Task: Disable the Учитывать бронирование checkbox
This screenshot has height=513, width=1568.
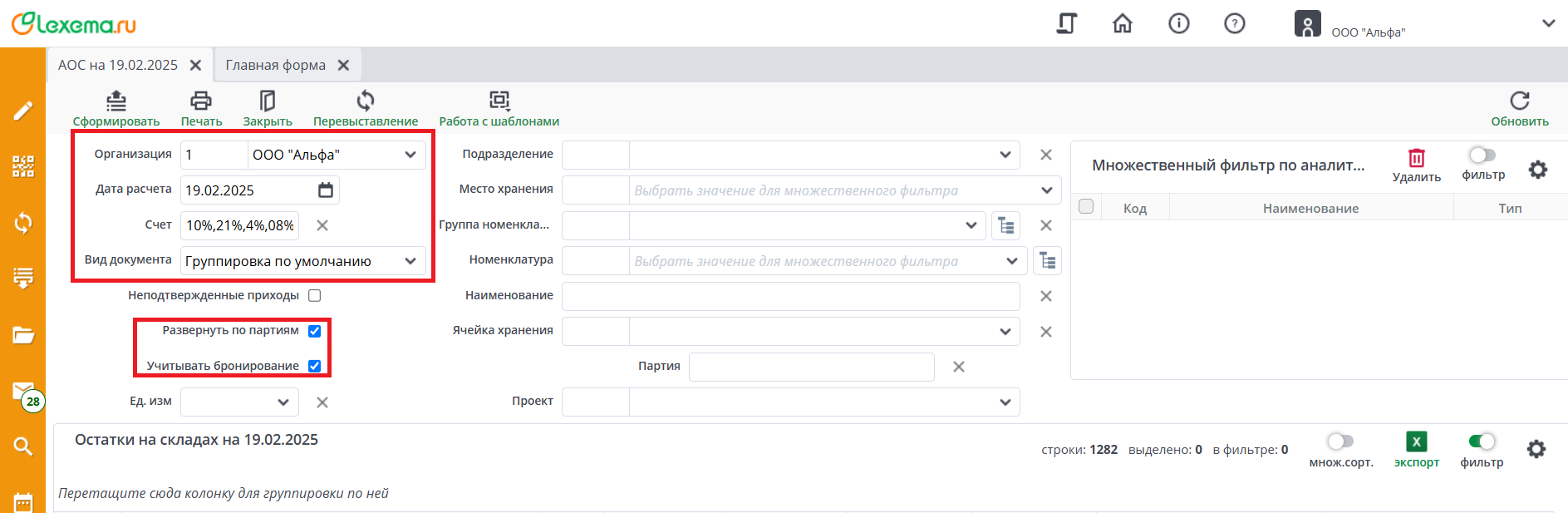Action: tap(315, 366)
